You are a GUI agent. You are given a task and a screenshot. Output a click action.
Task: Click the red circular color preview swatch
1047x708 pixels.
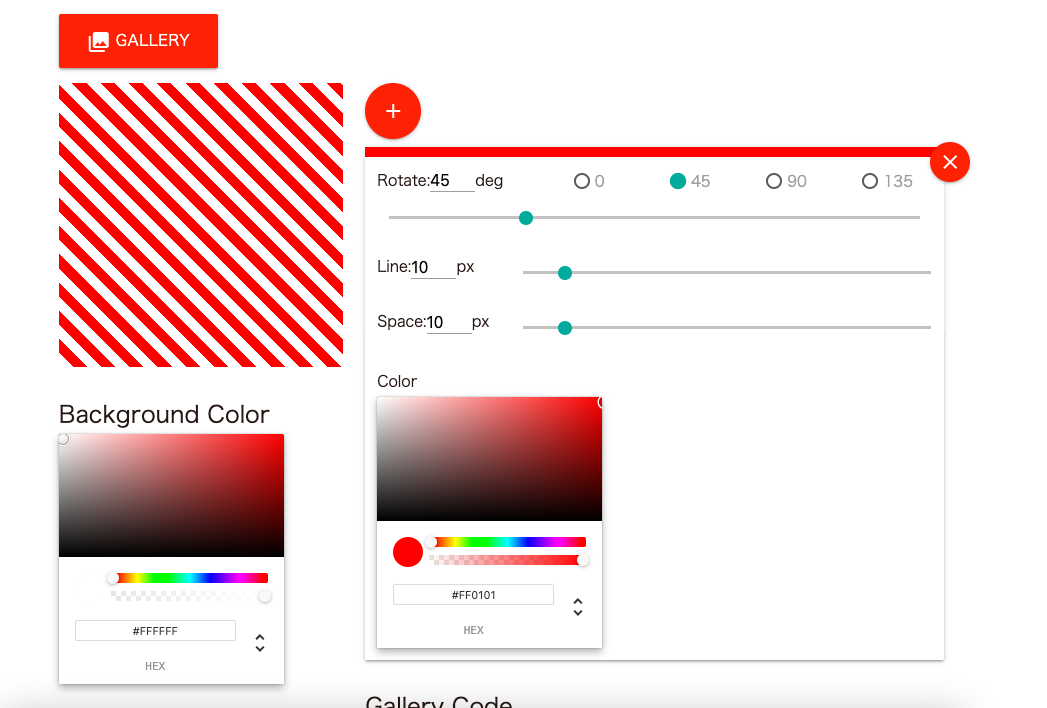(408, 552)
